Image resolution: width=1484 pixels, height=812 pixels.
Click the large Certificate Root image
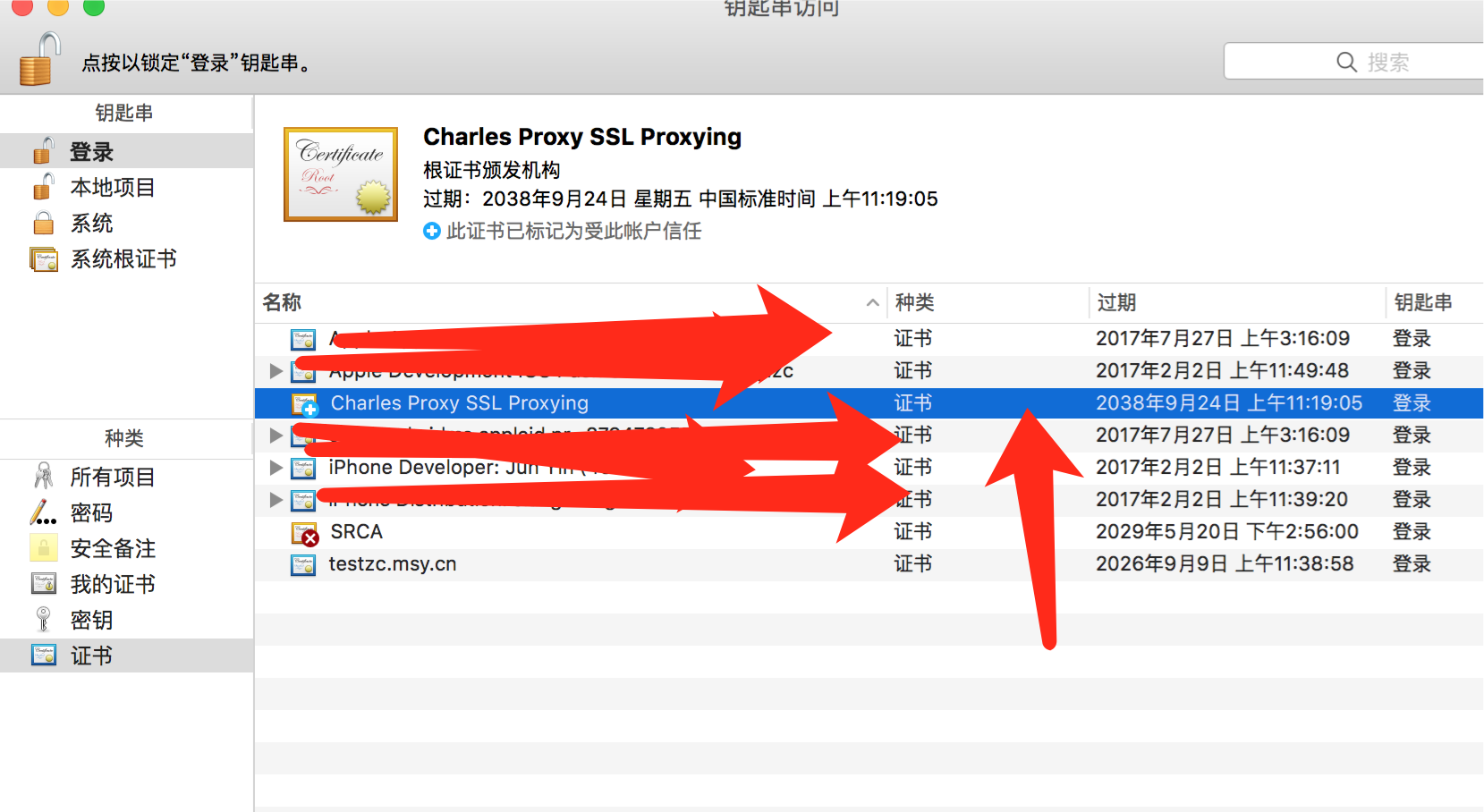coord(341,174)
